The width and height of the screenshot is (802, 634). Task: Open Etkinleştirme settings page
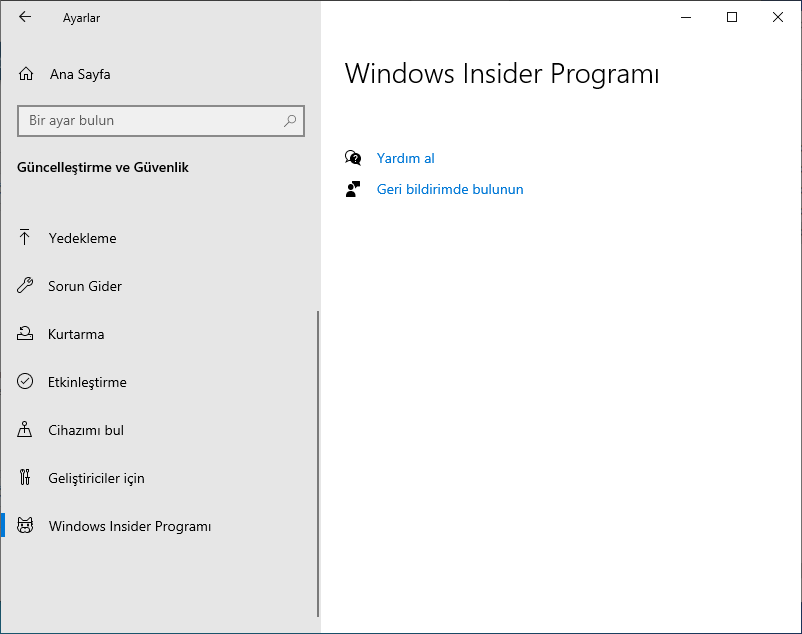(159, 382)
